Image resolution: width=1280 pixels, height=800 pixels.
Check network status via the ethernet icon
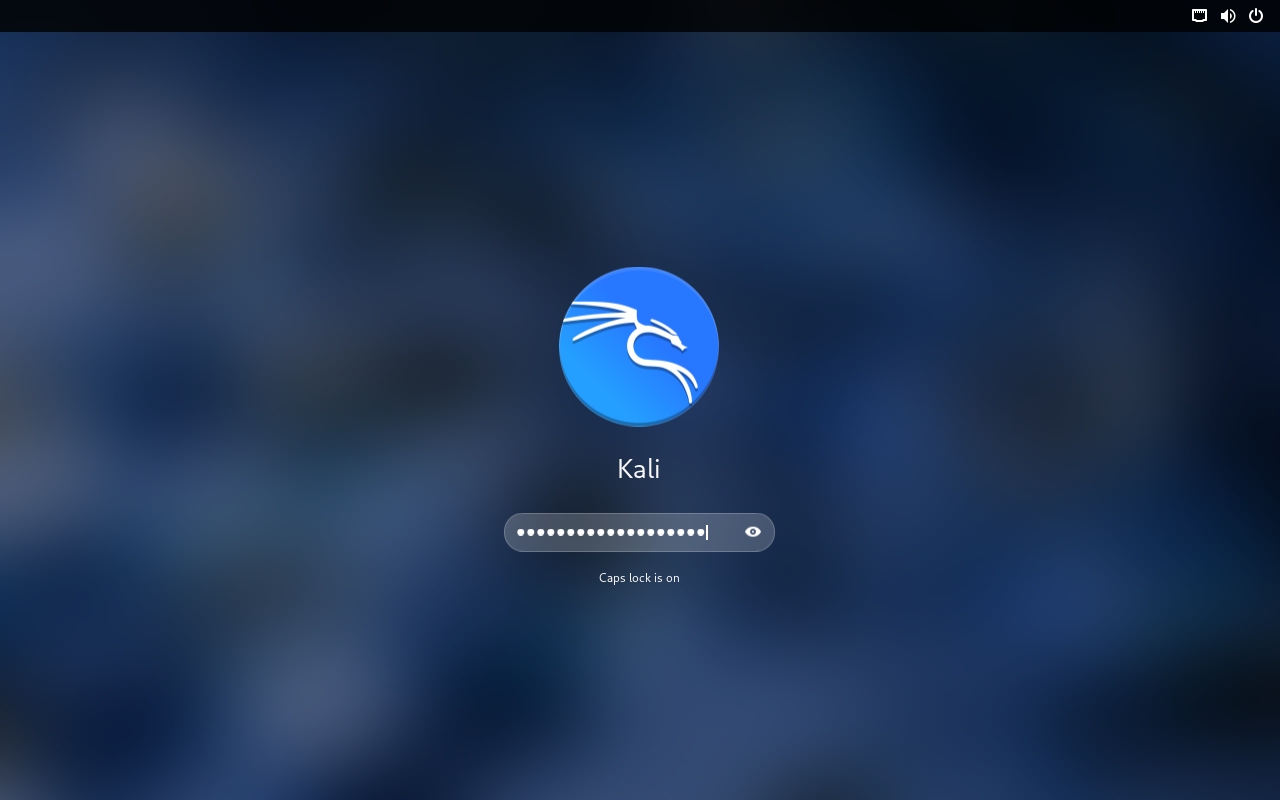(1199, 15)
